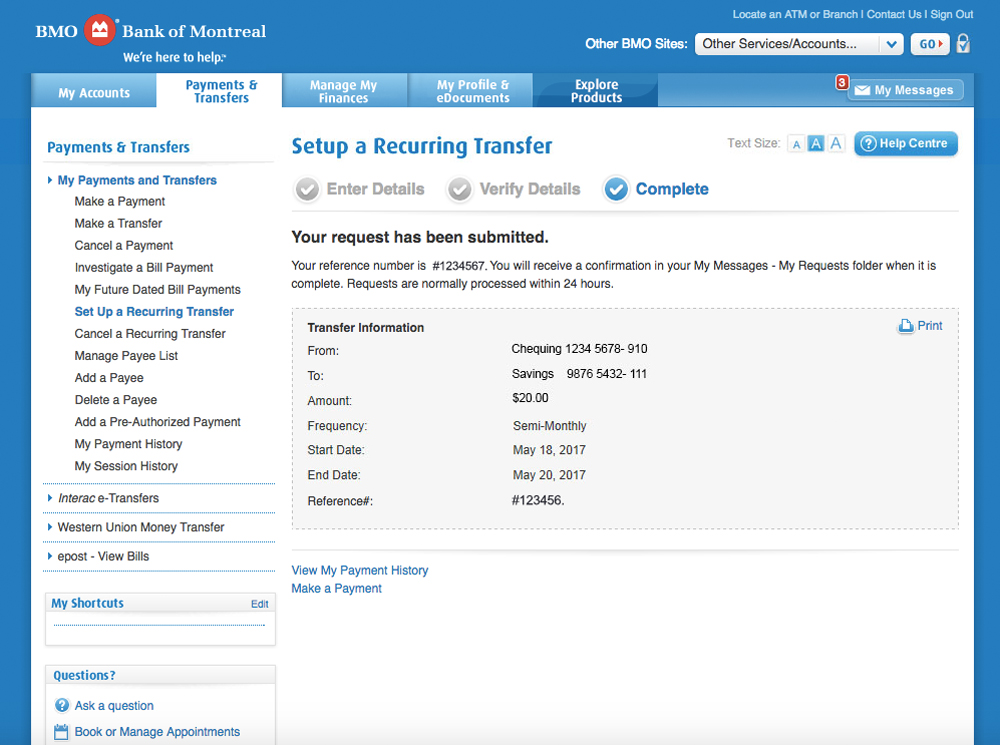This screenshot has height=745, width=1000.
Task: Open the Other Services/Accounts dropdown
Action: (x=797, y=44)
